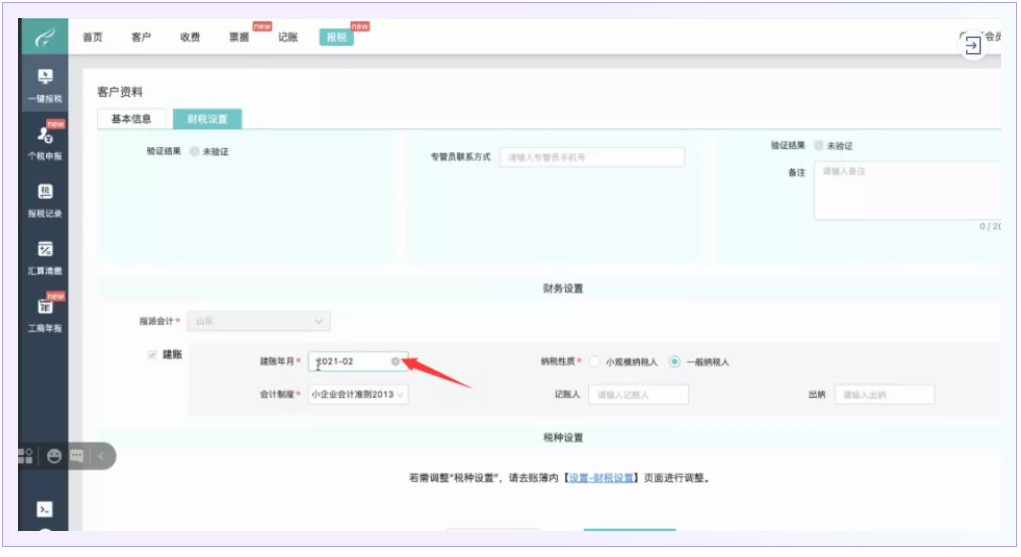Switch to the 基本信息 tab
1021x557 pixels.
click(x=131, y=119)
